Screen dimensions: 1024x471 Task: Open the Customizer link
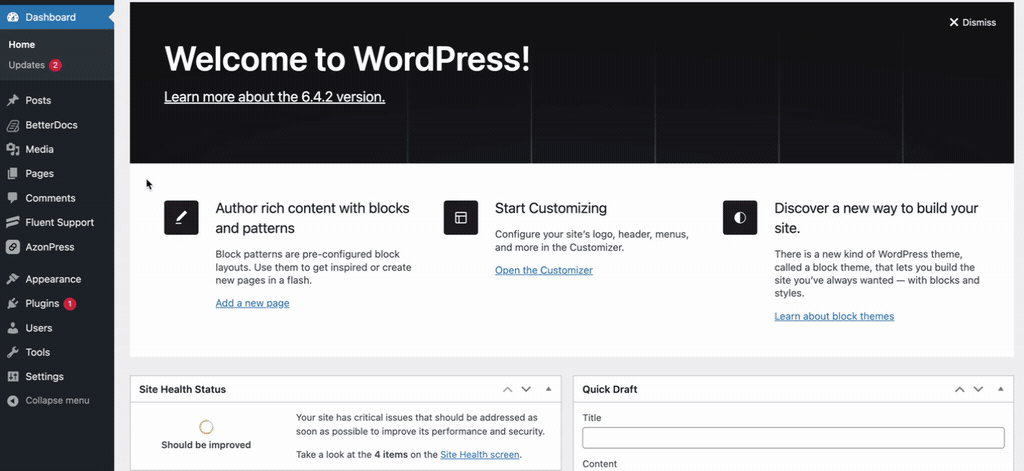pos(543,270)
